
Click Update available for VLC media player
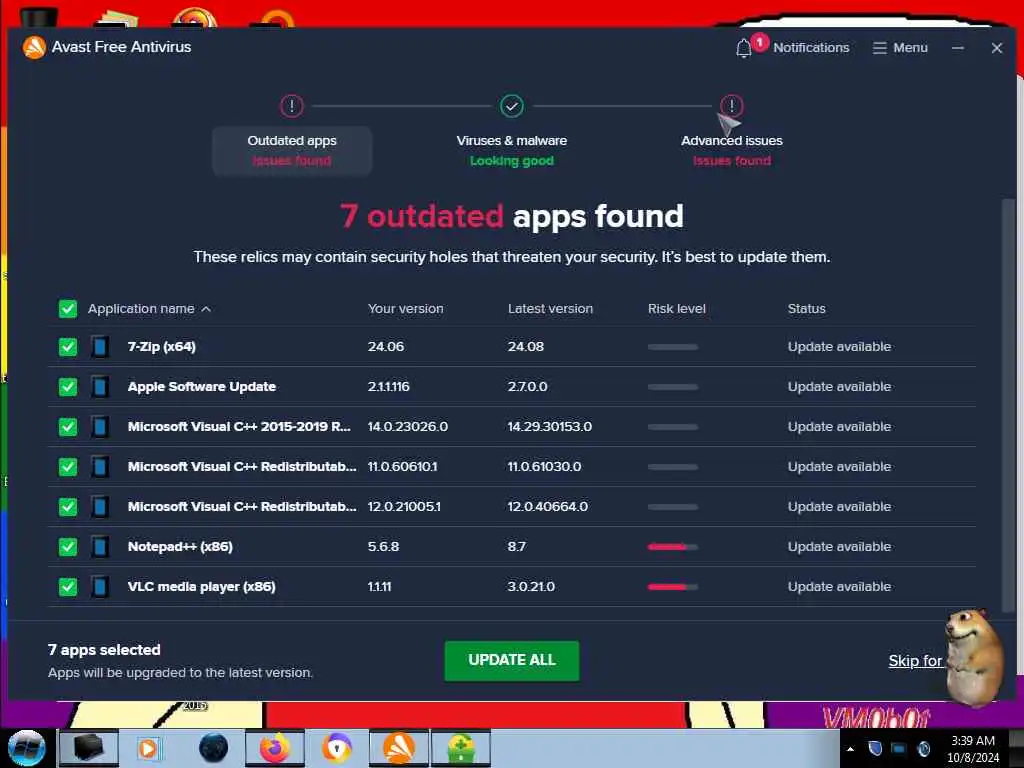click(839, 586)
